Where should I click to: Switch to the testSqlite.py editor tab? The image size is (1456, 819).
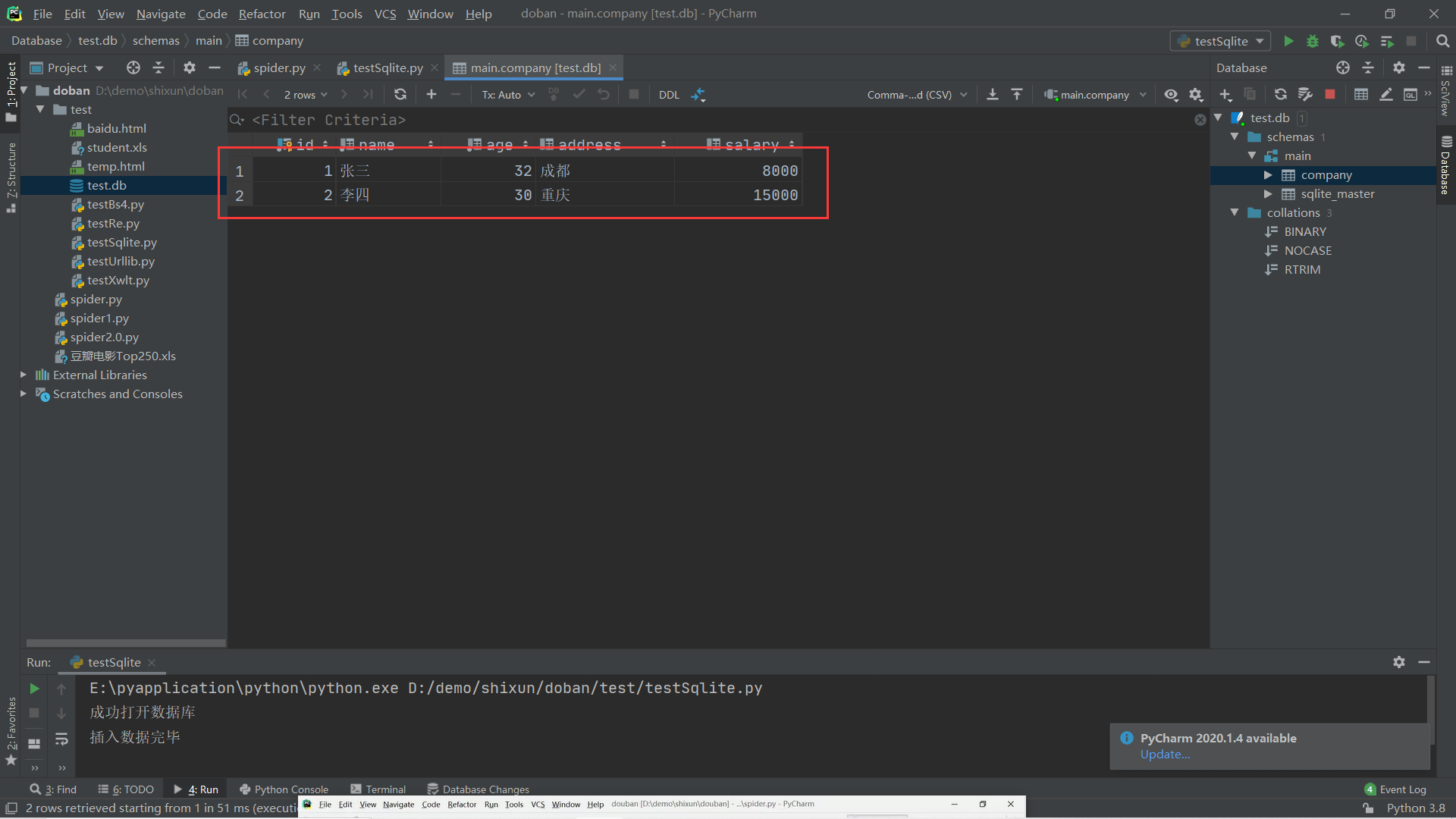[x=388, y=67]
